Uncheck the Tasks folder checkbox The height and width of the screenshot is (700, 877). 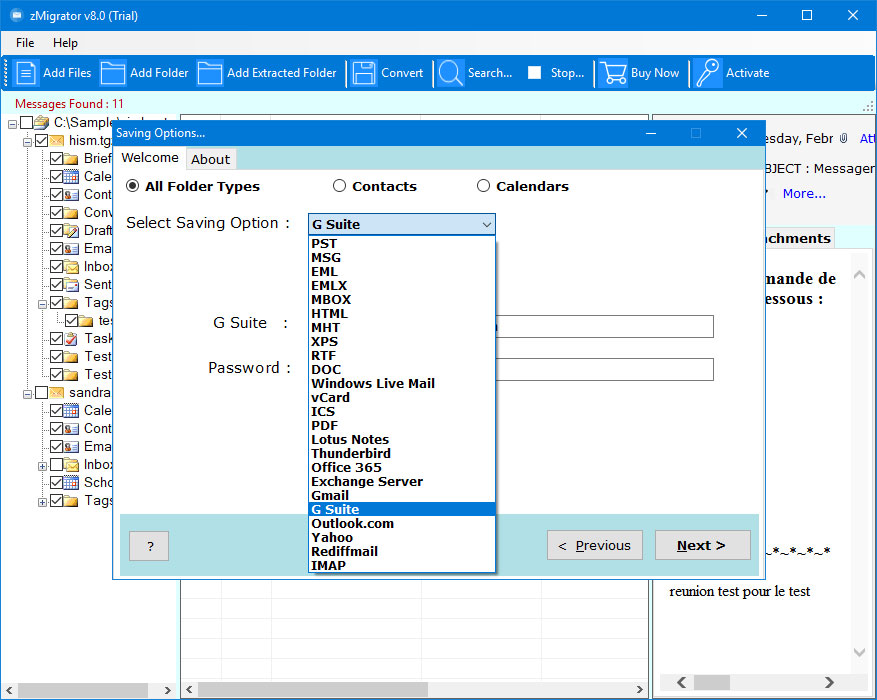56,338
